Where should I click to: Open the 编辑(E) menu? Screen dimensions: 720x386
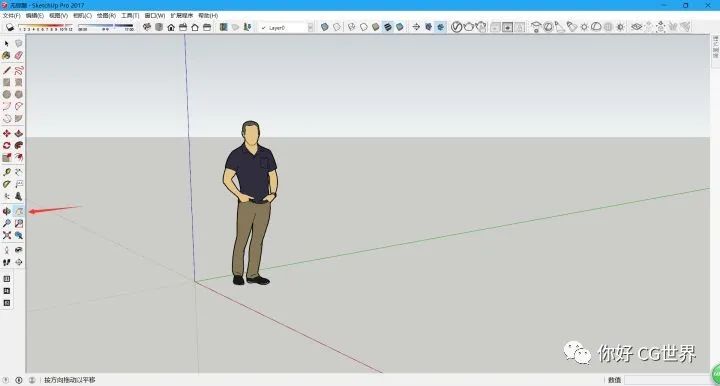tap(35, 16)
